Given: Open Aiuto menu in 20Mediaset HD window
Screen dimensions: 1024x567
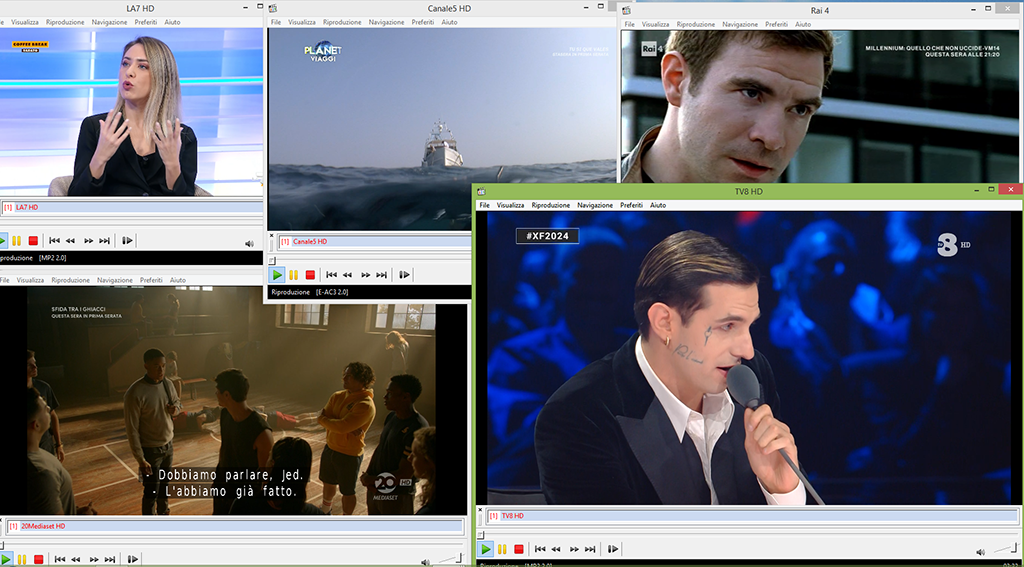Looking at the screenshot, I should pos(178,280).
